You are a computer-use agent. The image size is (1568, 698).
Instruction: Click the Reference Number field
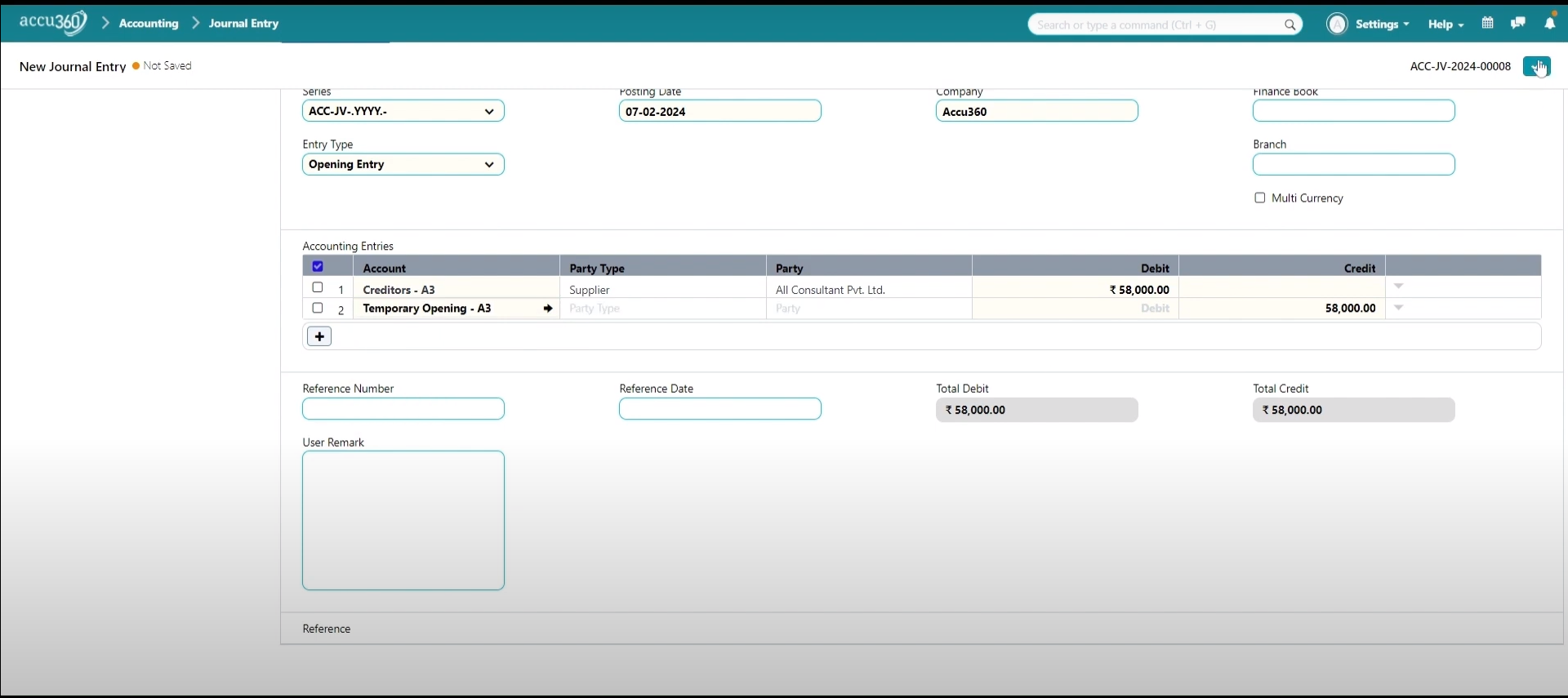click(x=403, y=409)
